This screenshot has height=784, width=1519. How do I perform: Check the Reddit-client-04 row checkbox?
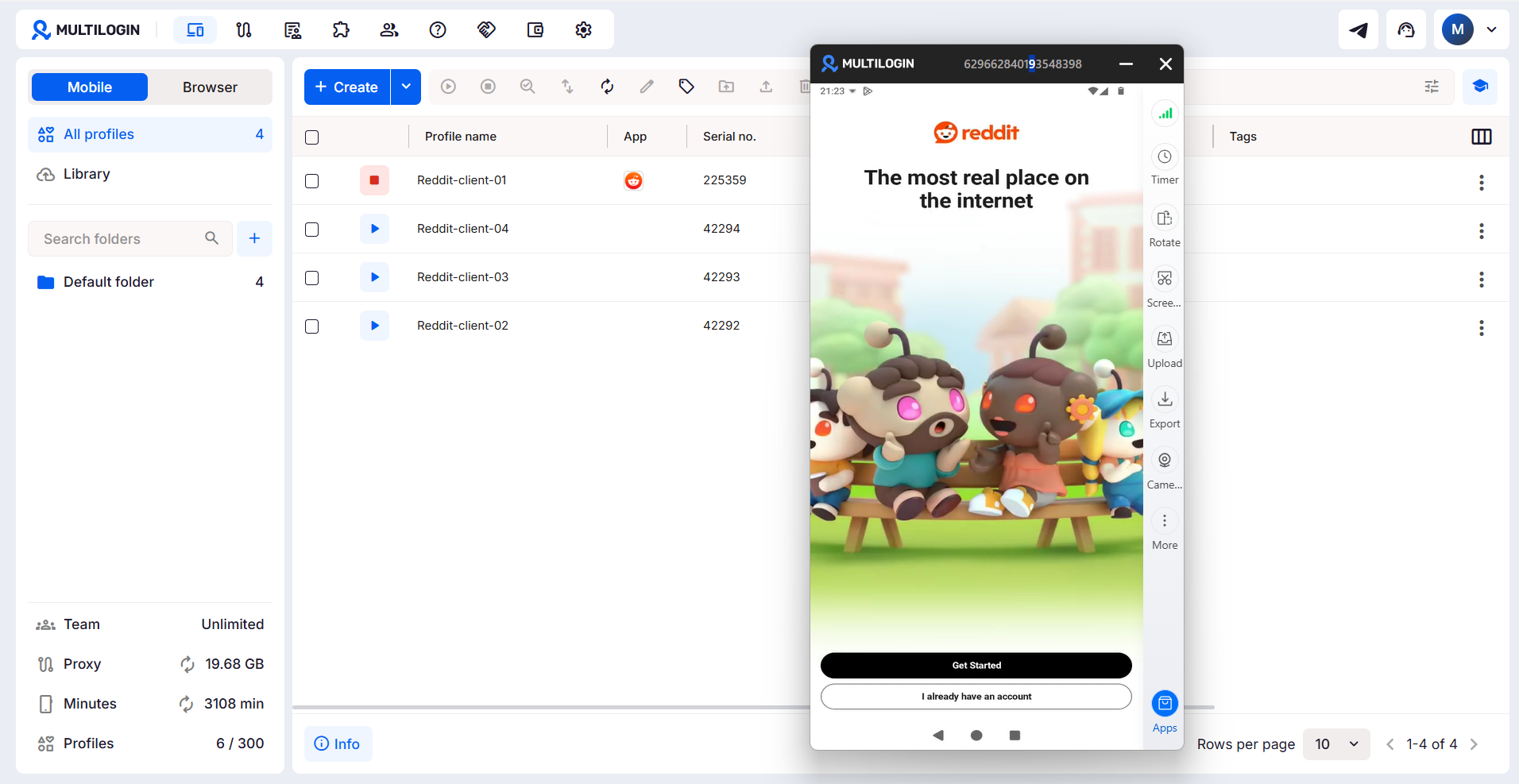click(x=312, y=230)
